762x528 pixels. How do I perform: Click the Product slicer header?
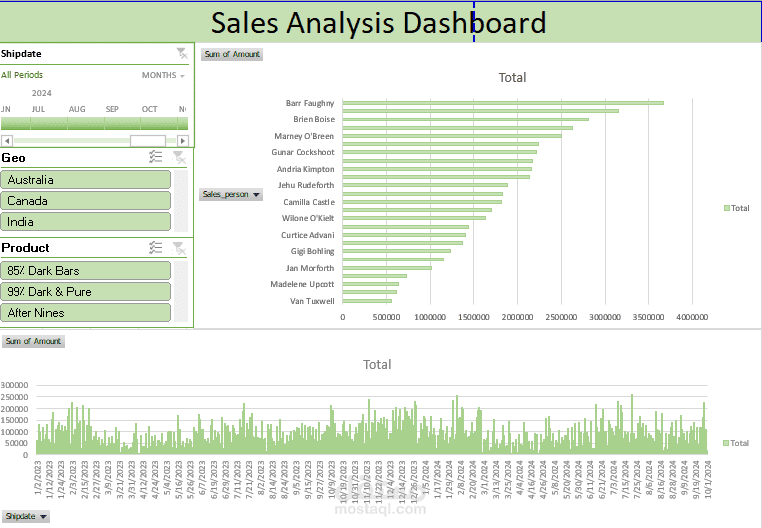coord(25,248)
